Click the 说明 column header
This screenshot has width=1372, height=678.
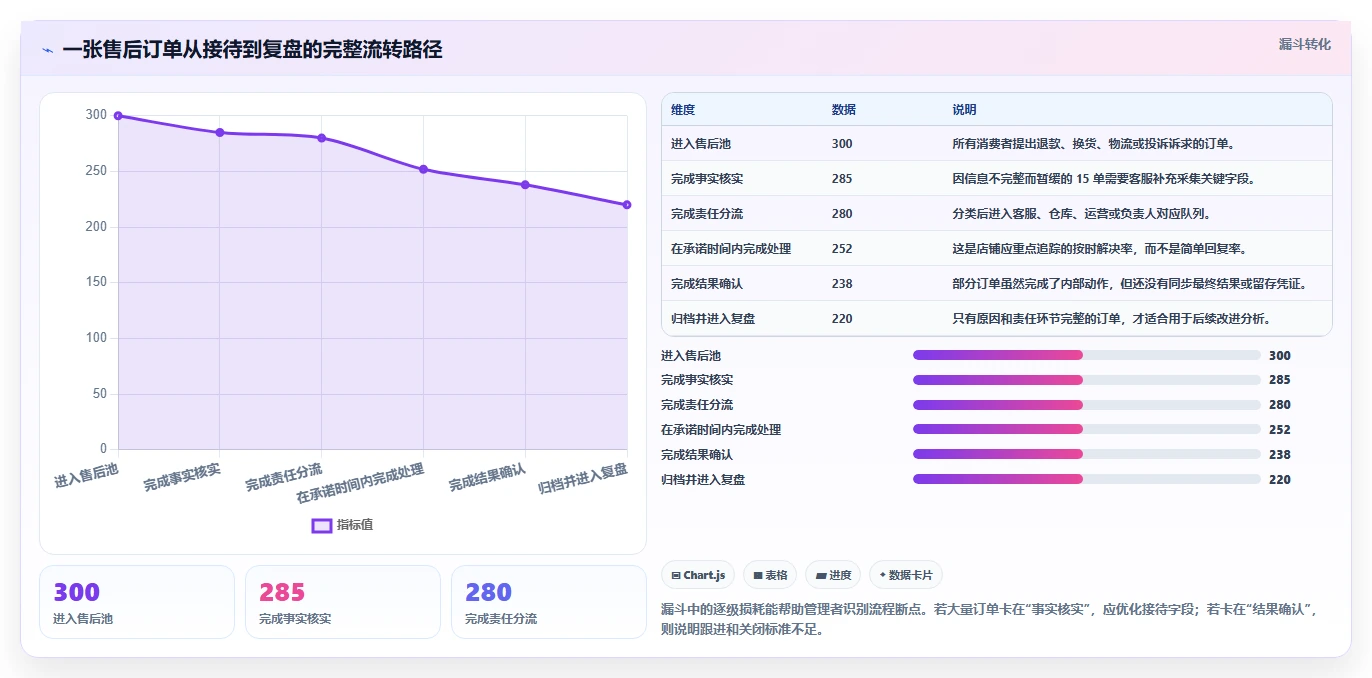coord(964,110)
